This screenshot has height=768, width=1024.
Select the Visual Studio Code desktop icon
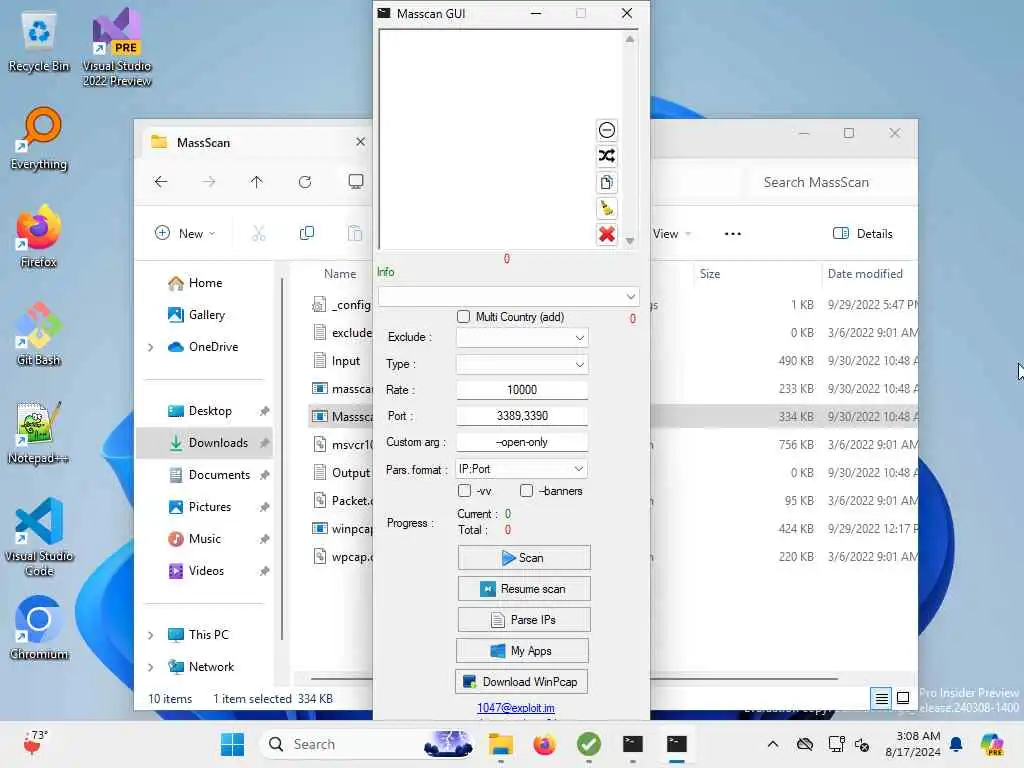coord(39,537)
